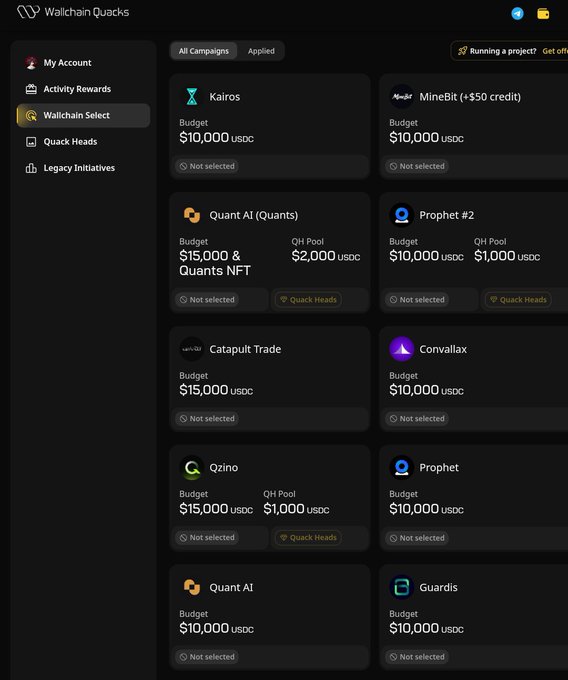Open the MineBit (+$50 credit) title

click(x=470, y=97)
